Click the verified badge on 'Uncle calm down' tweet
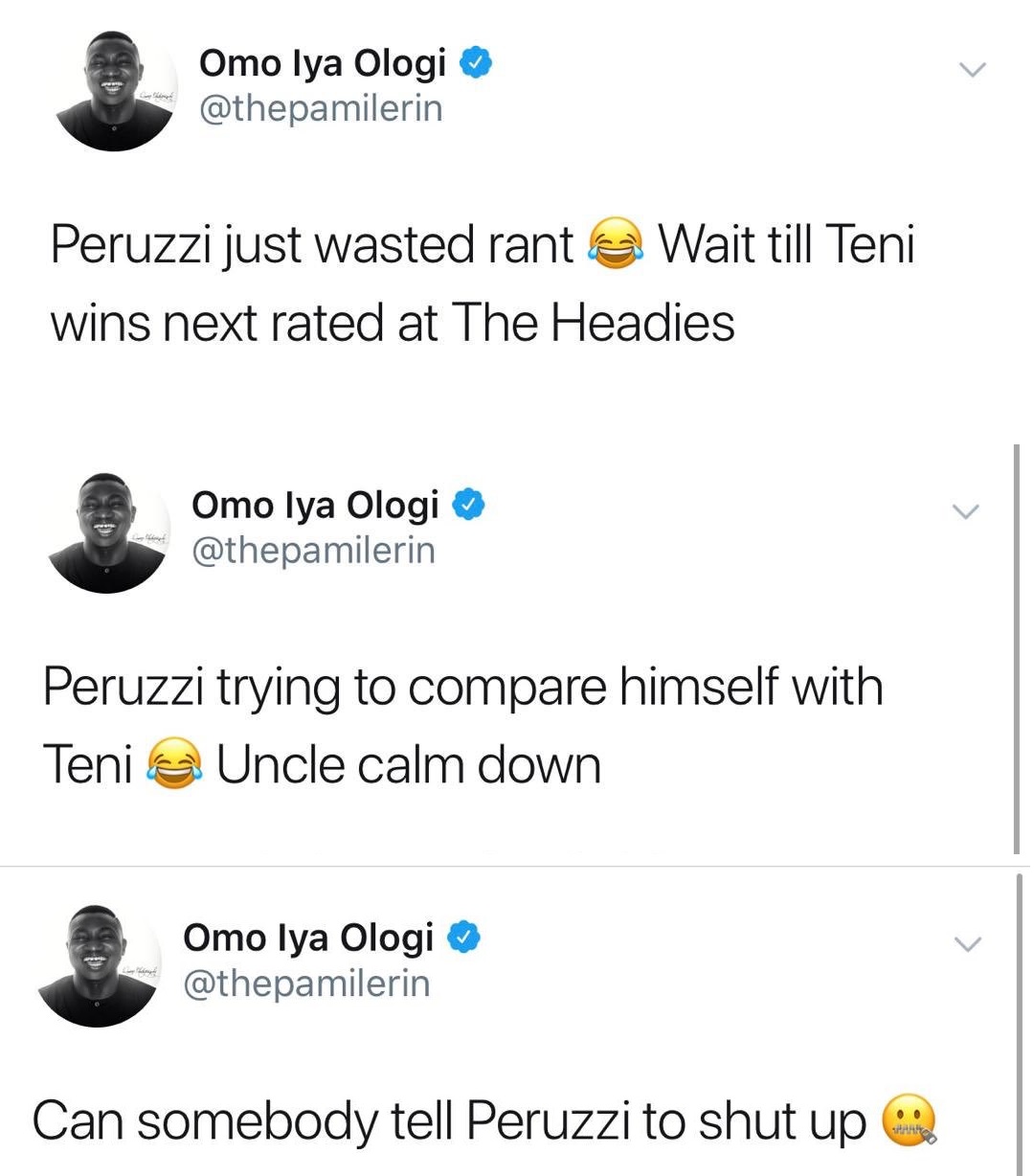The height and width of the screenshot is (1176, 1034). (469, 504)
